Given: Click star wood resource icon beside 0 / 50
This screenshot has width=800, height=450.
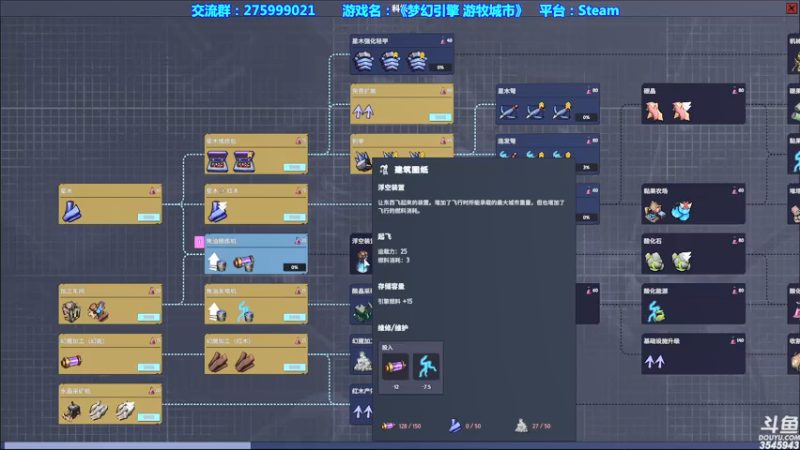Looking at the screenshot, I should tap(455, 426).
